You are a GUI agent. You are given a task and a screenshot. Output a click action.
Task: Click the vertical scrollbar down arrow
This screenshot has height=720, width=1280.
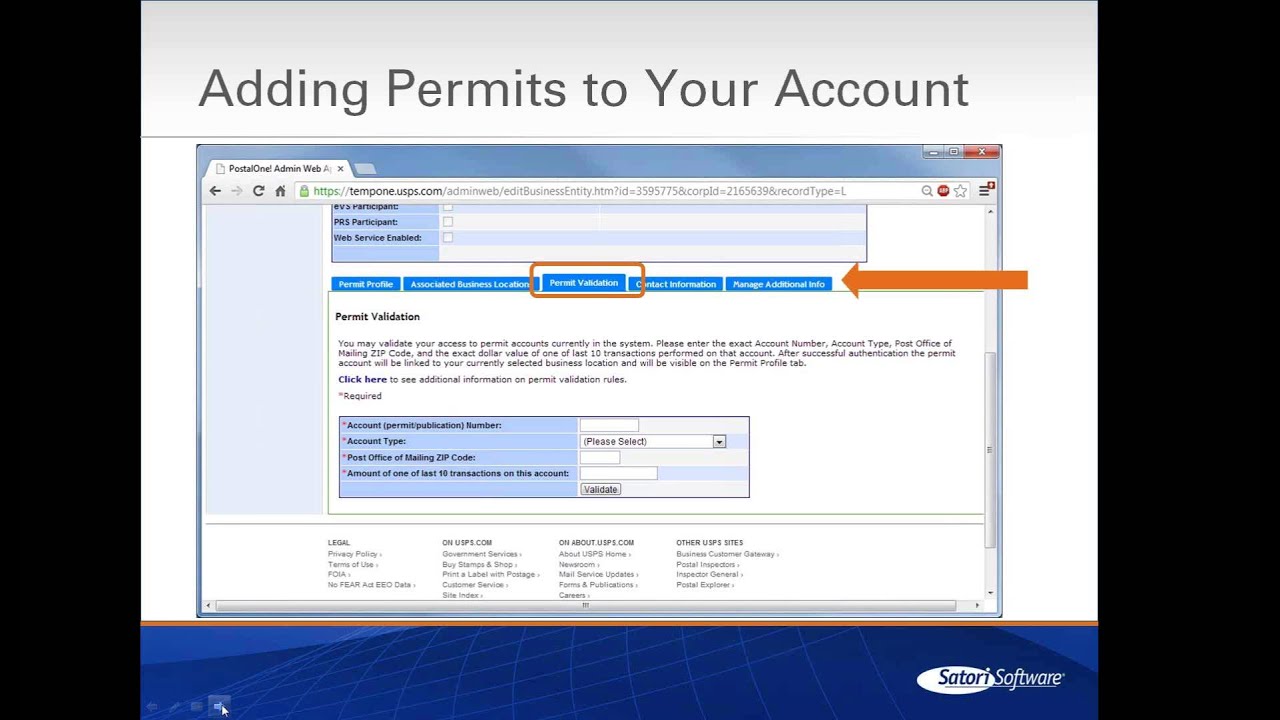click(990, 593)
